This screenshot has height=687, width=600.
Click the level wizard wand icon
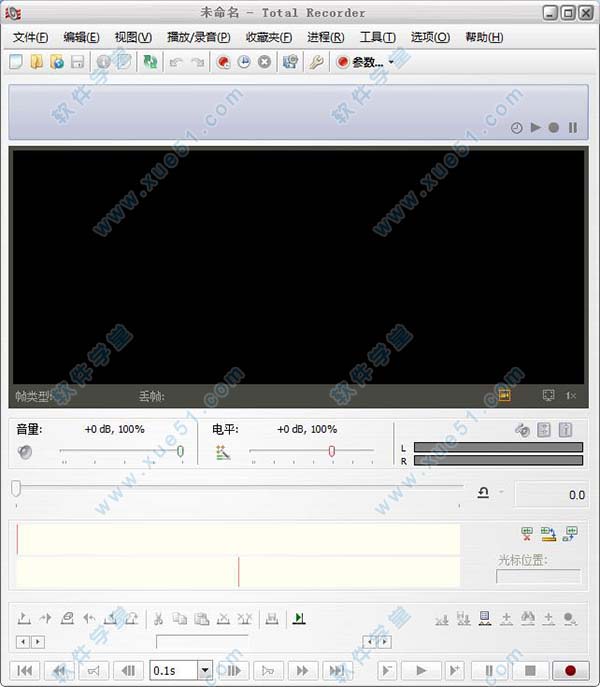[223, 452]
